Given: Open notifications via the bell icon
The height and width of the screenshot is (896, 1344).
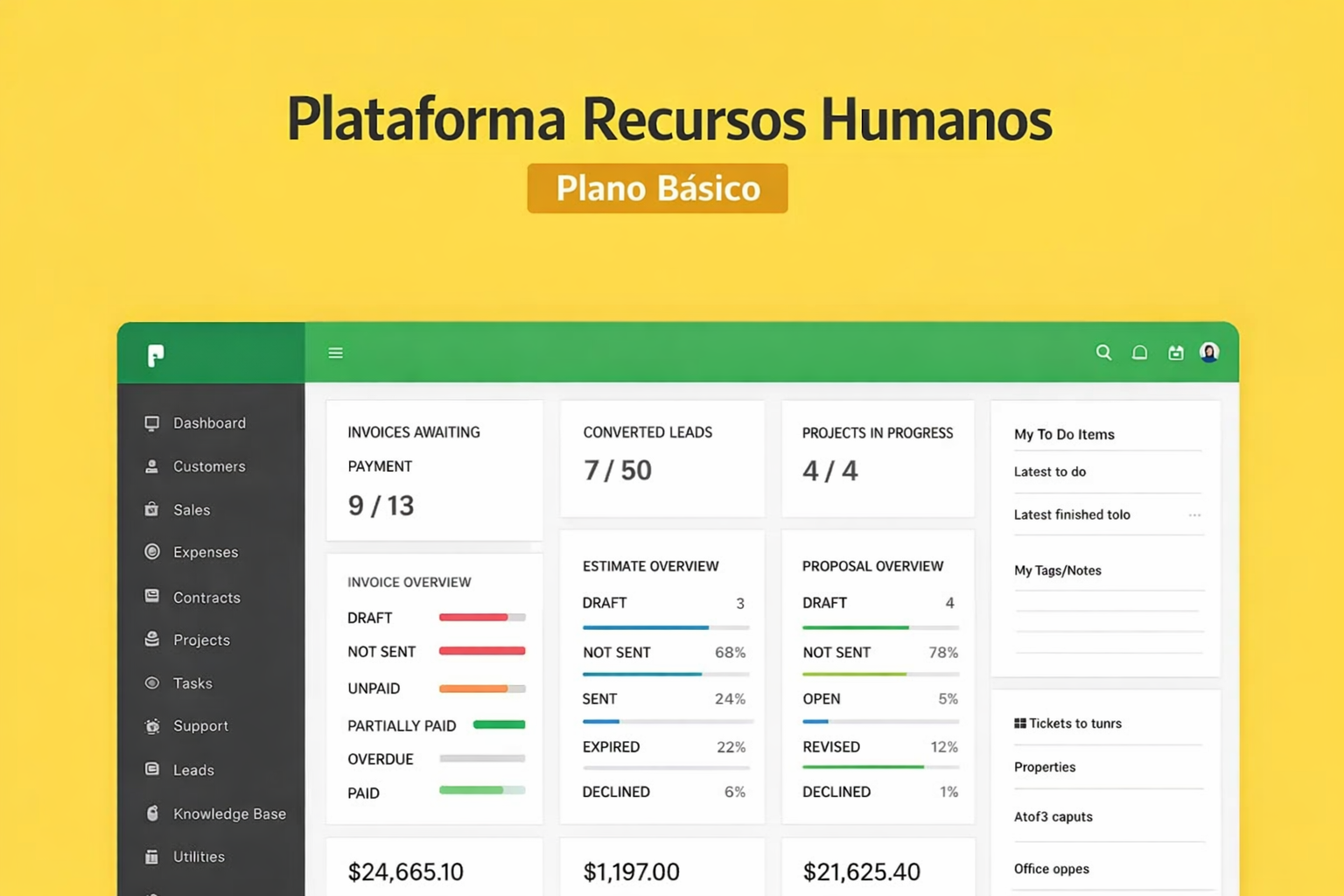Looking at the screenshot, I should (1139, 352).
